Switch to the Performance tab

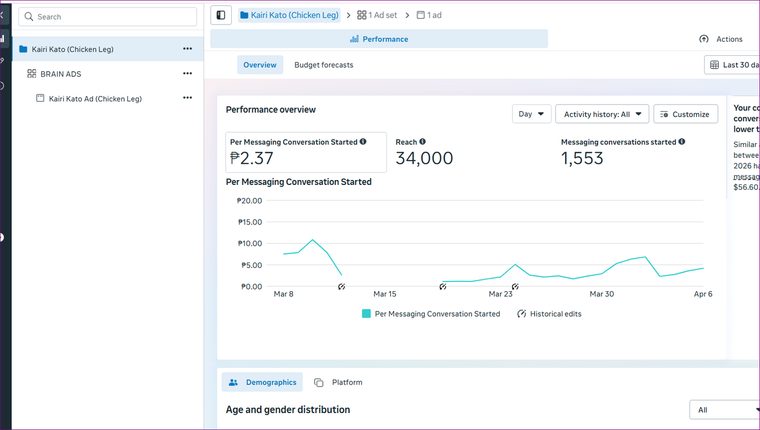coord(379,39)
